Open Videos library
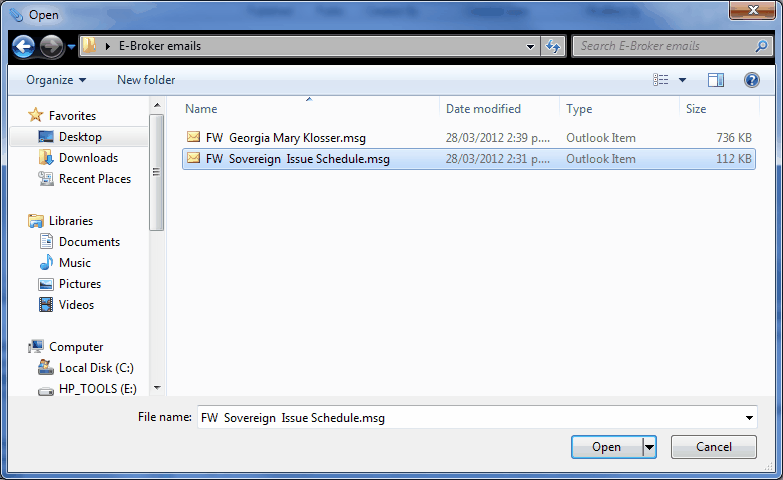Image resolution: width=783 pixels, height=480 pixels. click(x=76, y=305)
